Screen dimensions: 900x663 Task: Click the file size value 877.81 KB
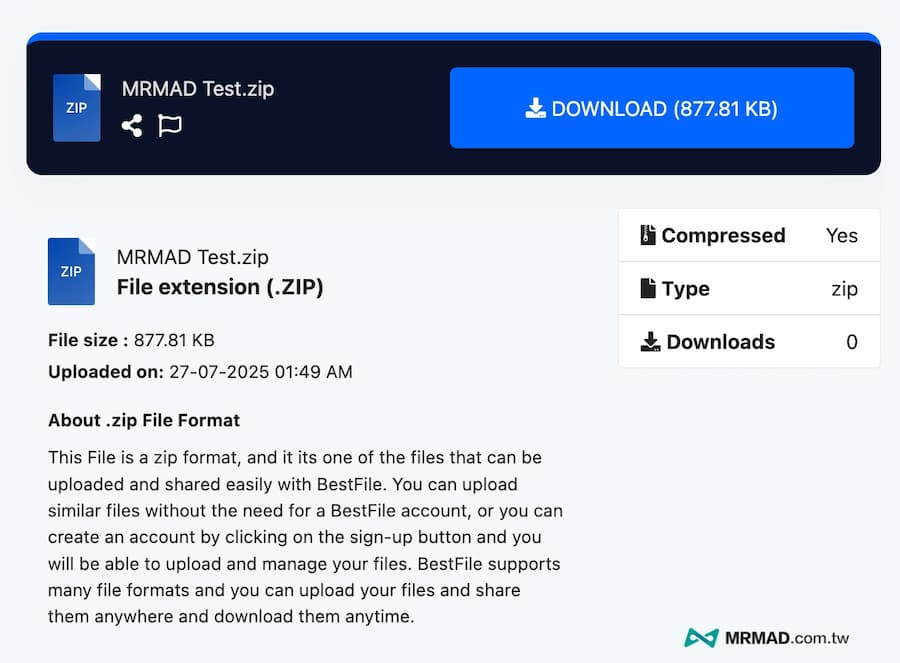click(x=174, y=340)
